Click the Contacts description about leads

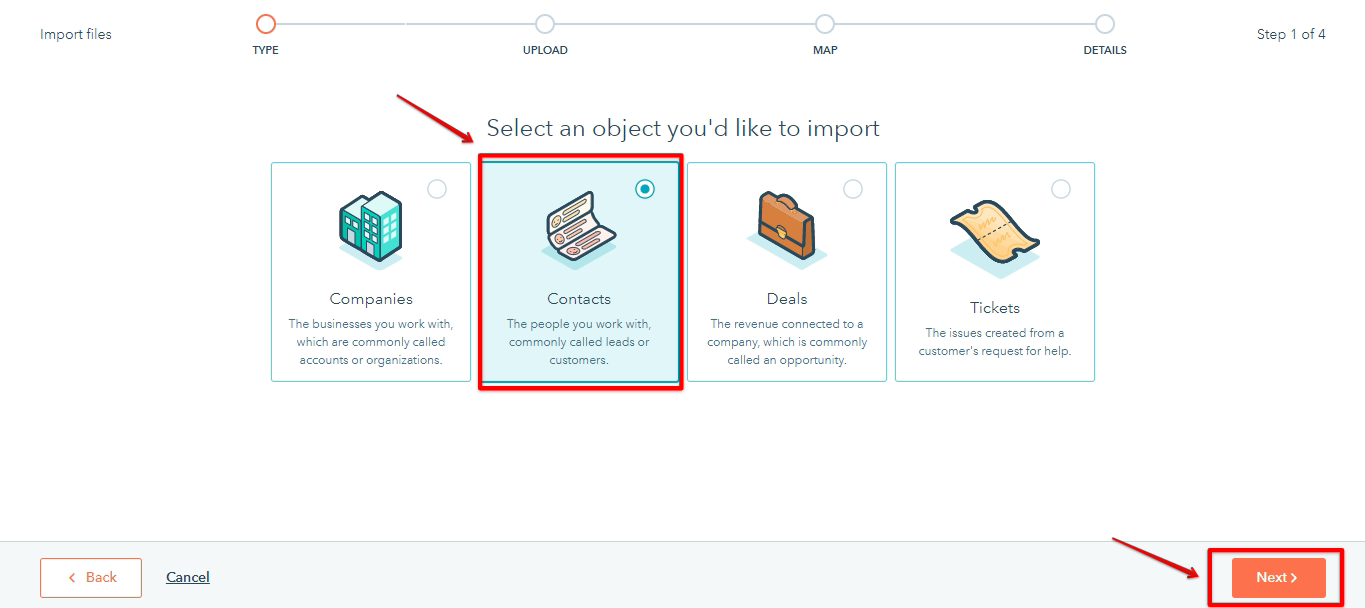coord(579,342)
